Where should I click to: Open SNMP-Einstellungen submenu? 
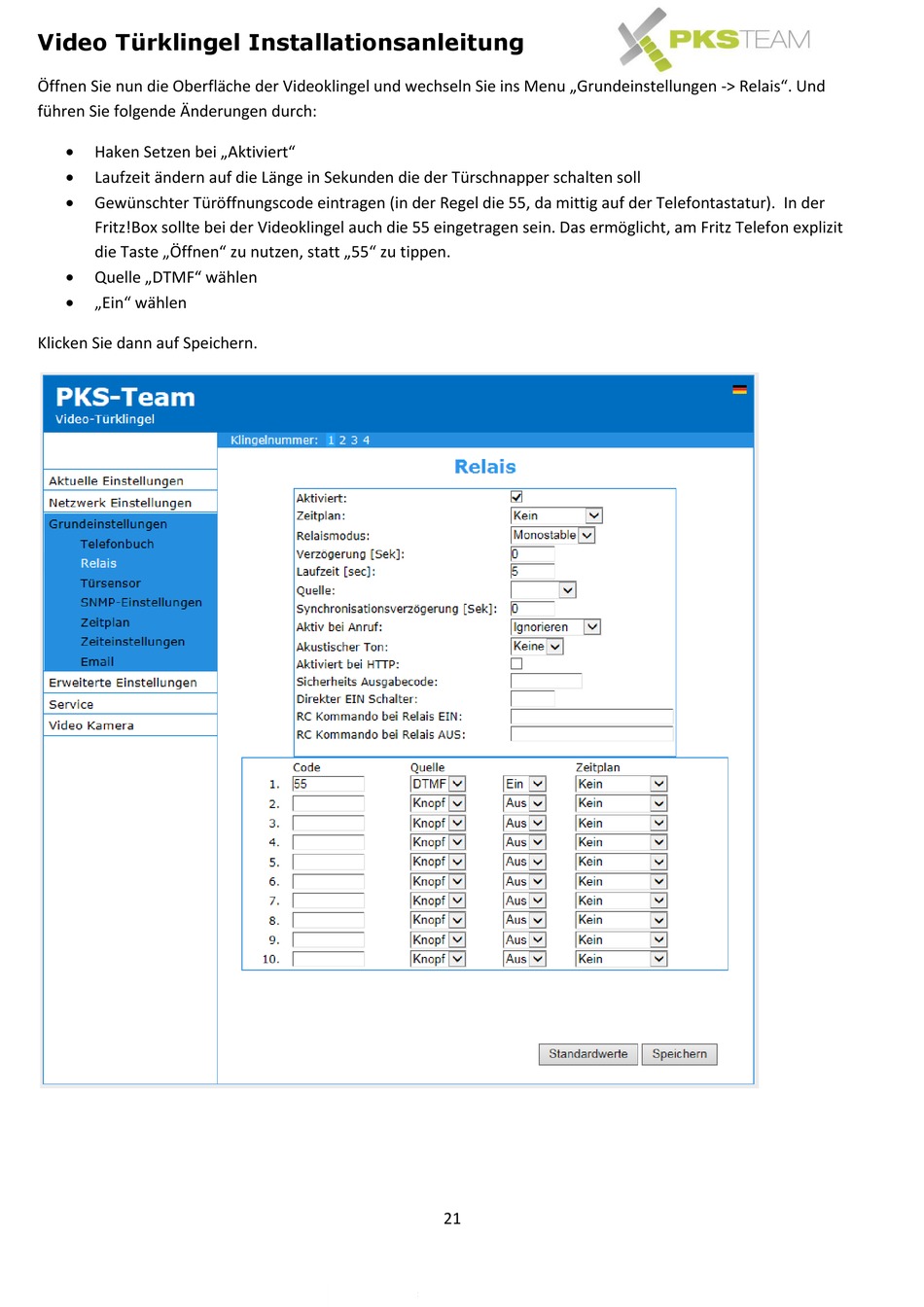pos(141,603)
